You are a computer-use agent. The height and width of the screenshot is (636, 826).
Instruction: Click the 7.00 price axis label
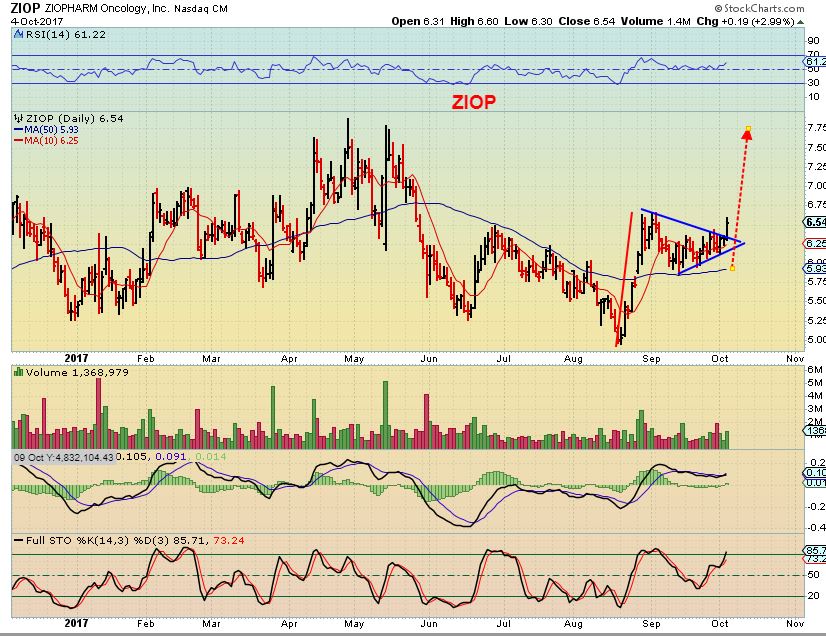tap(816, 185)
